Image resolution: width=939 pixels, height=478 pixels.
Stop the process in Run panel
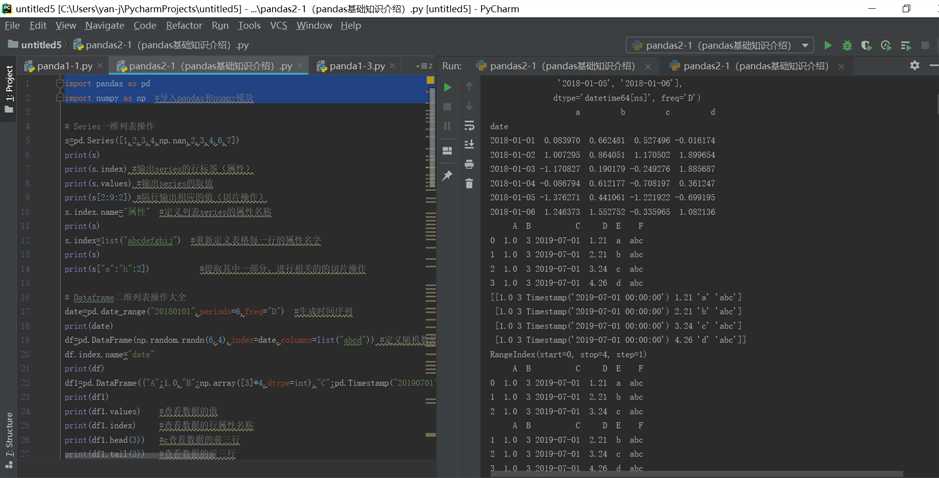click(447, 107)
